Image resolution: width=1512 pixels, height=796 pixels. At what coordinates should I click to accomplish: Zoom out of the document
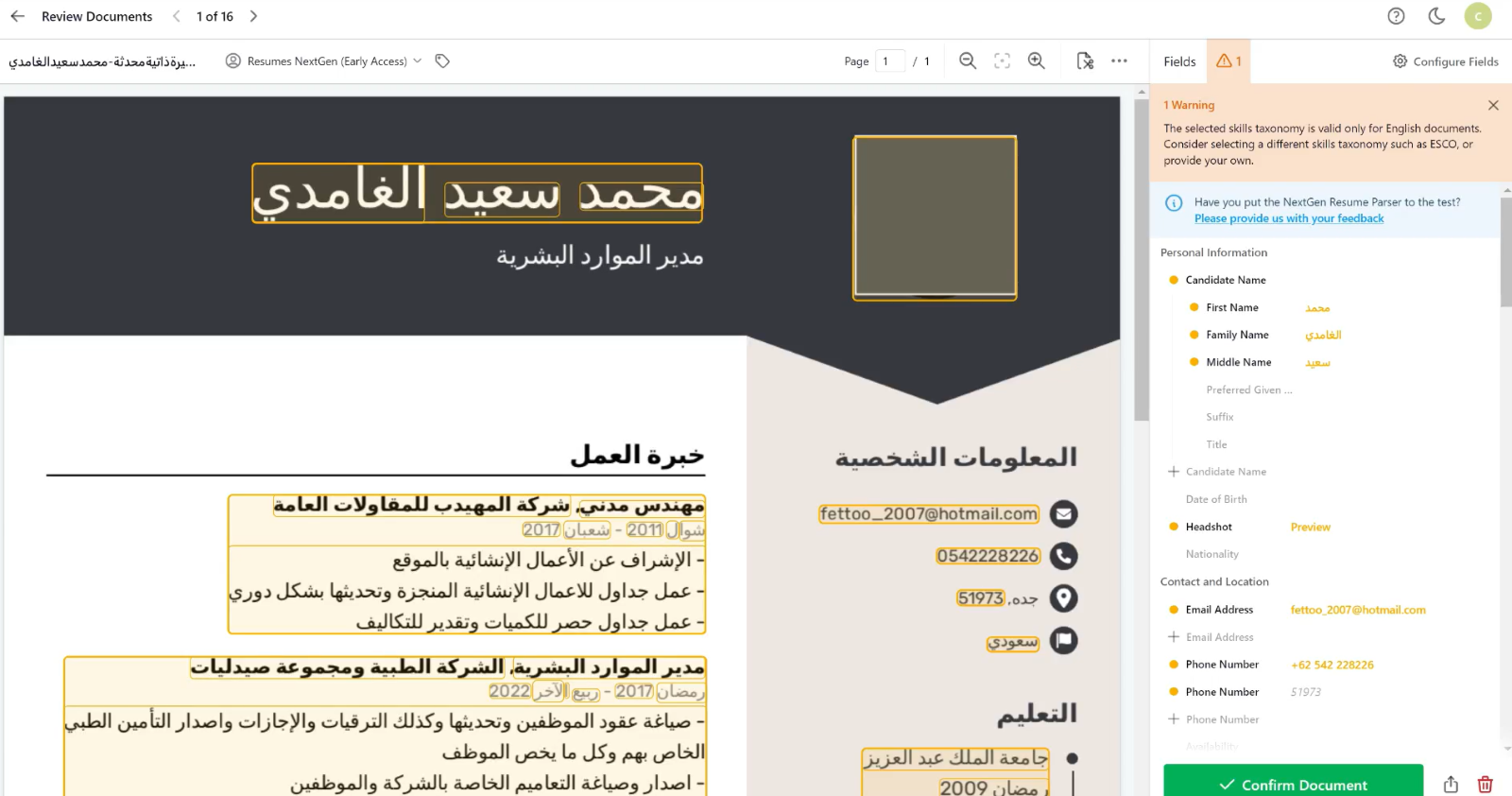point(968,61)
